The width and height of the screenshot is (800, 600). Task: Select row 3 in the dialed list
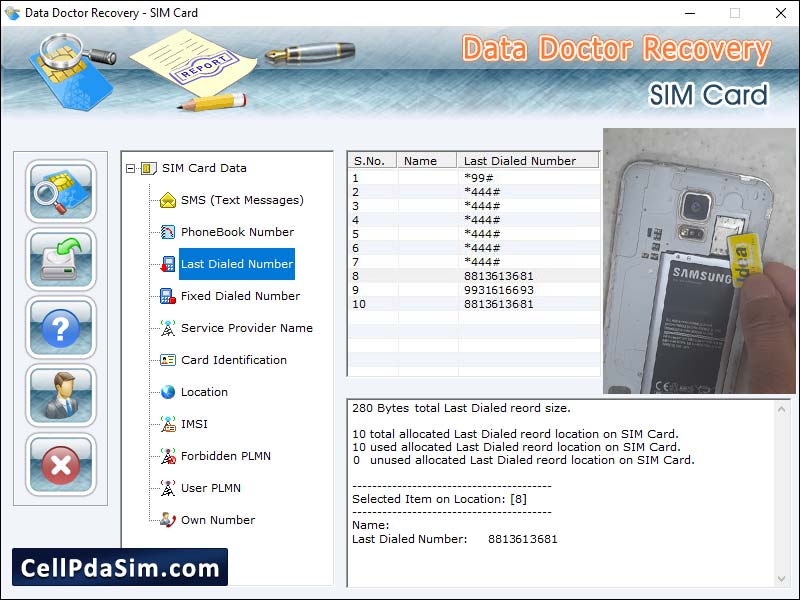pyautogui.click(x=473, y=206)
